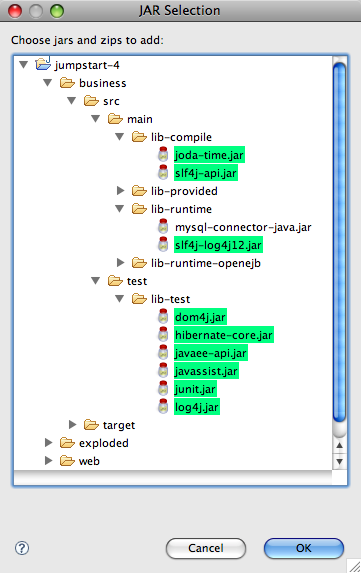
Task: Click the jar icon beside joda-time.jar
Action: (163, 155)
